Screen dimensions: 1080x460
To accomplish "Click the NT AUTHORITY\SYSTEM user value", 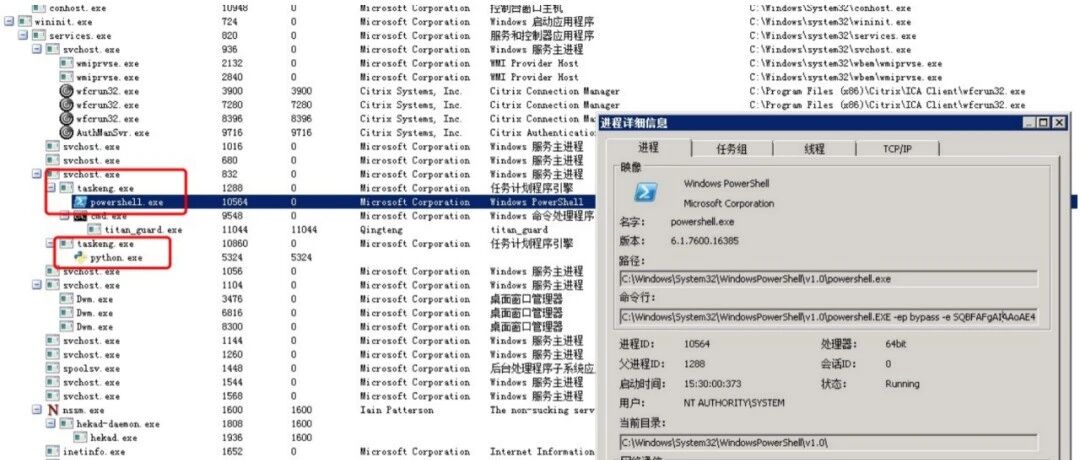I will coord(734,403).
